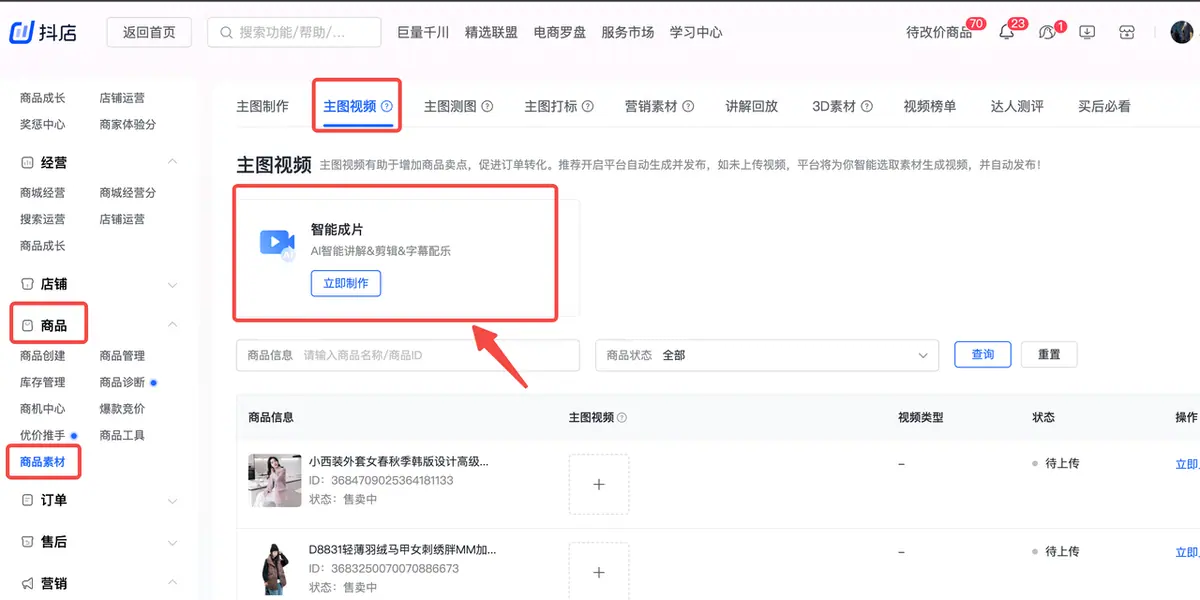The height and width of the screenshot is (600, 1200).
Task: Focus the 商品信息 name/ID input field
Action: click(408, 355)
